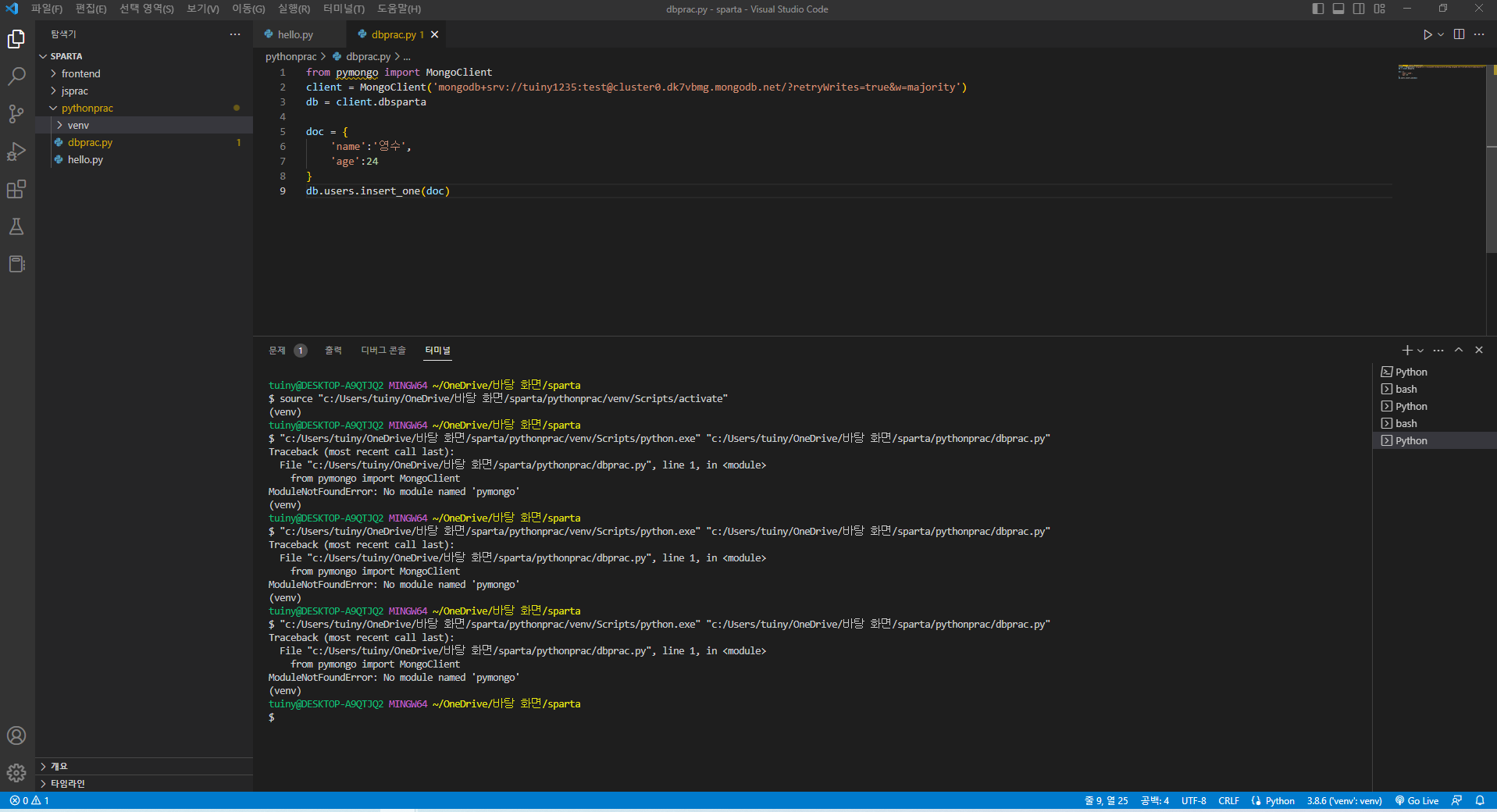1497x812 pixels.
Task: Switch to the hello.py editor tab
Action: pos(299,34)
